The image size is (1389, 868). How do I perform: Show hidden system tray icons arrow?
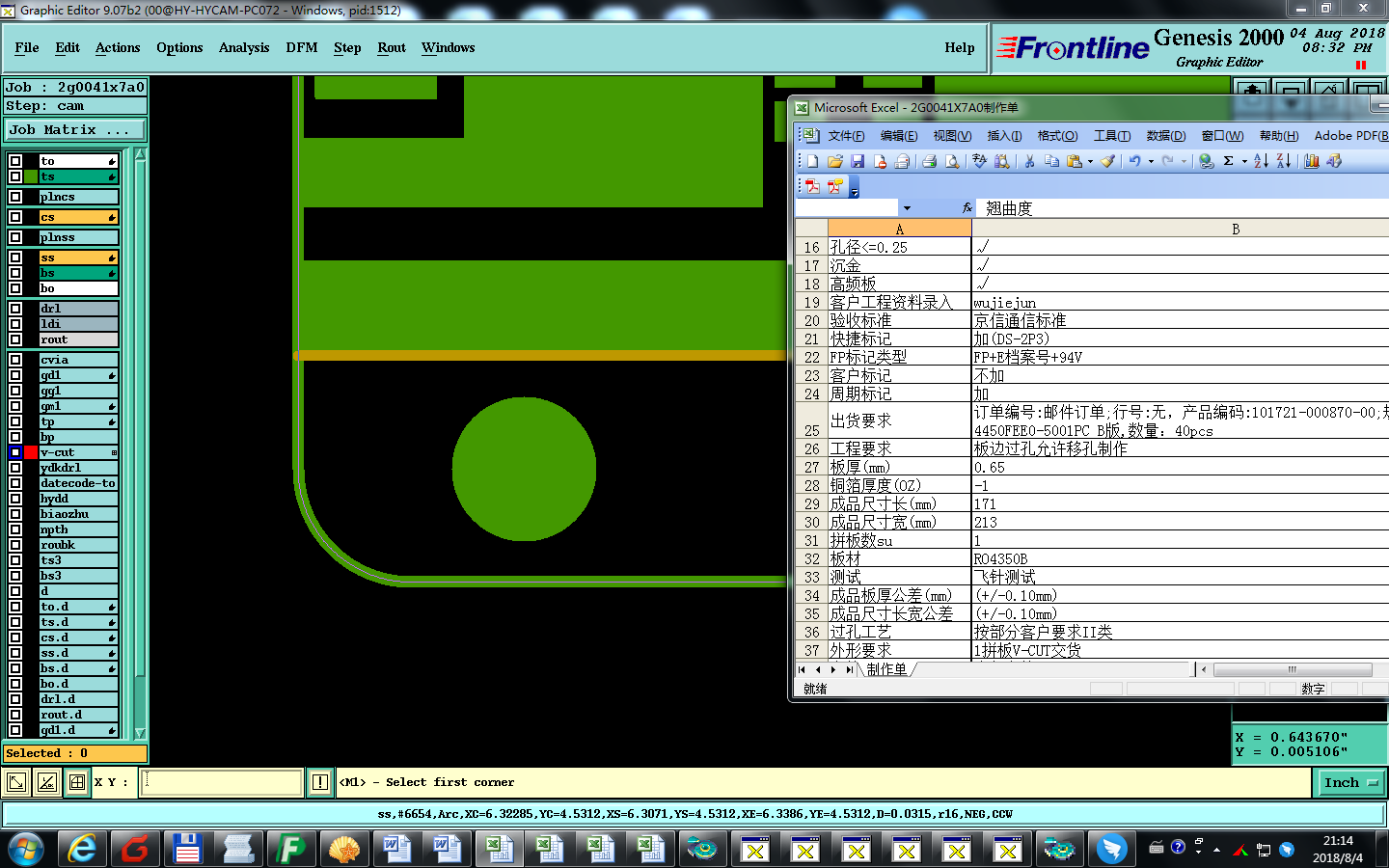(x=1216, y=850)
